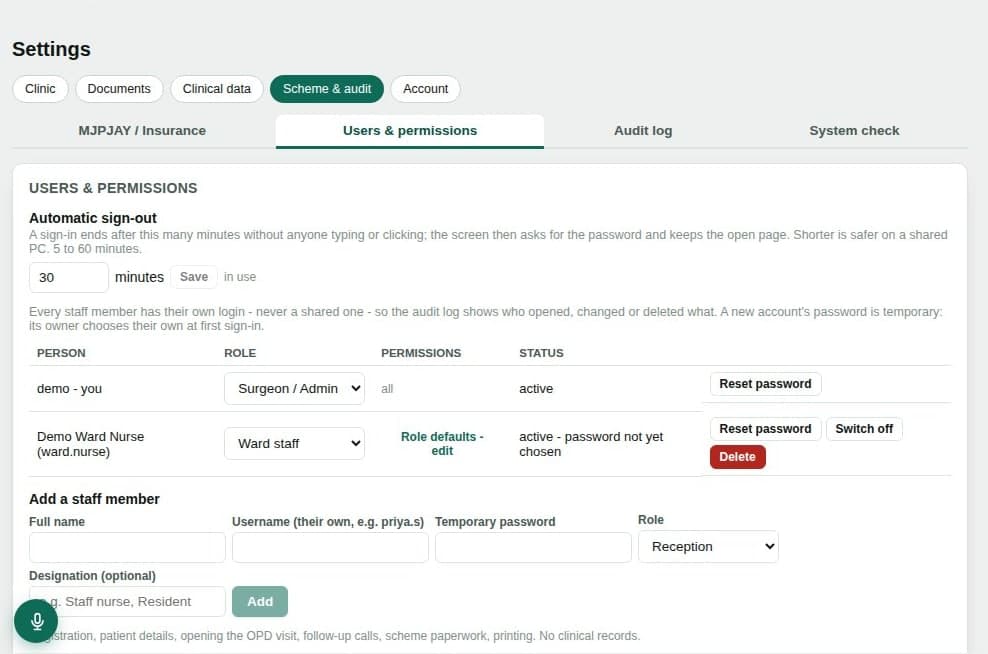Click the Designation optional field
This screenshot has height=654, width=988.
pos(127,602)
